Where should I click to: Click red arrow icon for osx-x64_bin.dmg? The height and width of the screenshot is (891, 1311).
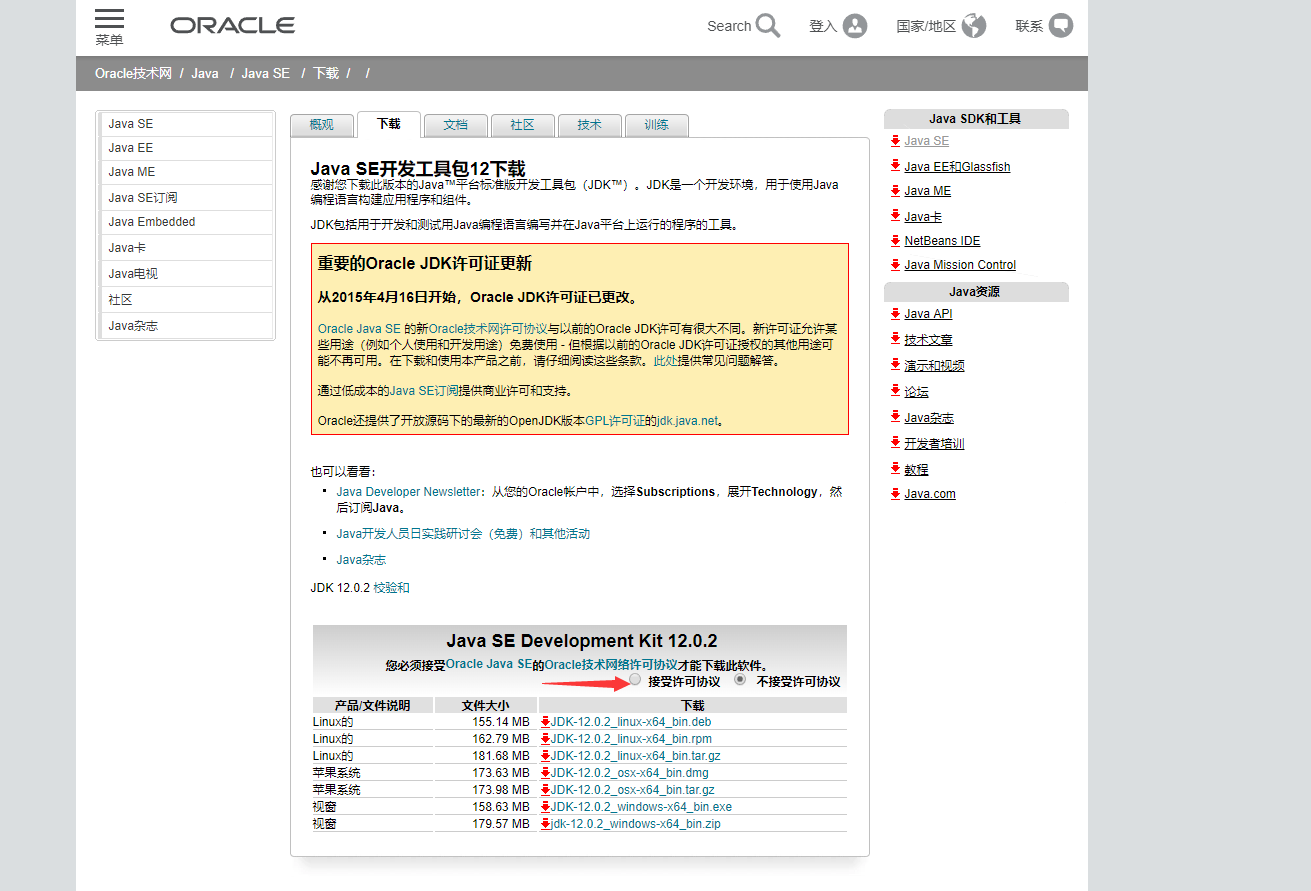(x=545, y=773)
